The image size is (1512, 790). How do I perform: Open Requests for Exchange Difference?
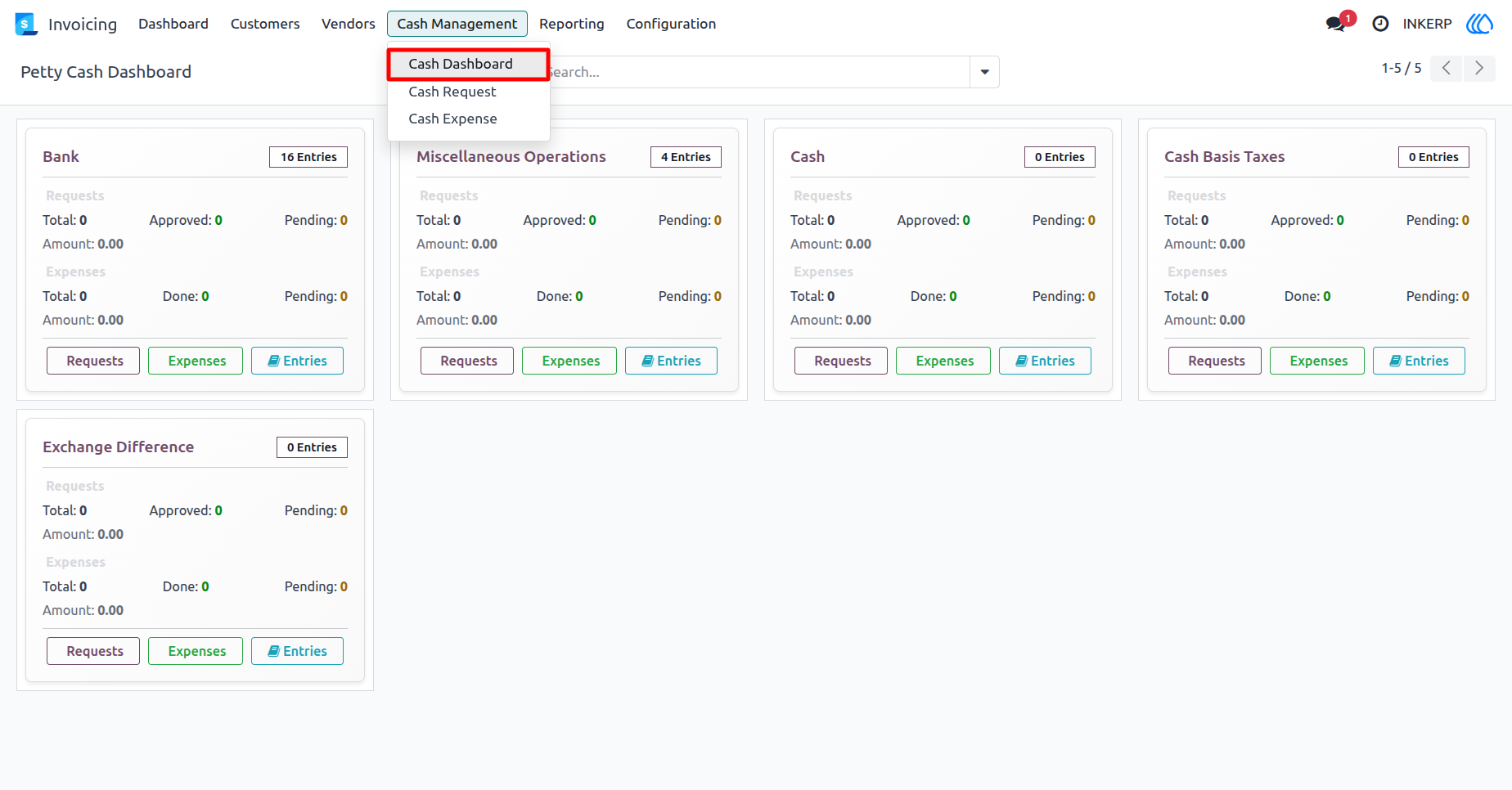point(93,651)
